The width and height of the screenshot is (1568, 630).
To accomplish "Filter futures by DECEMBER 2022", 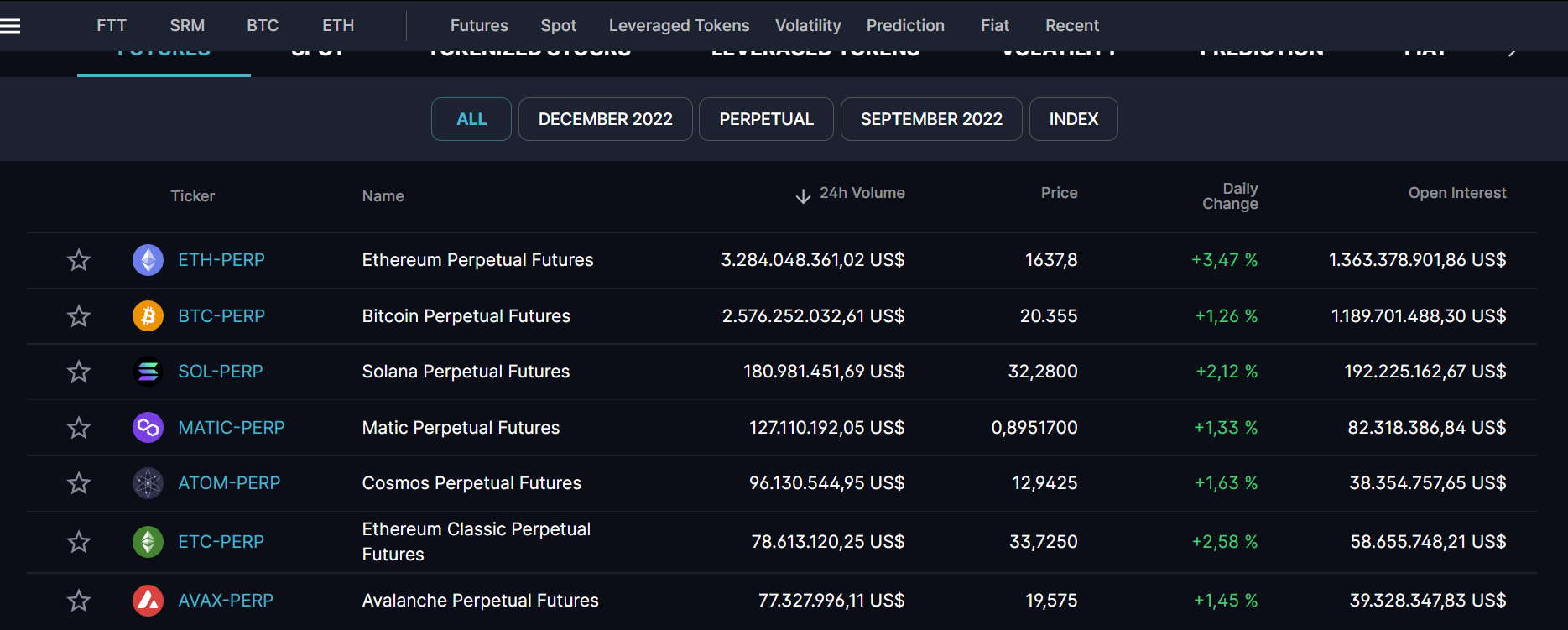I will click(605, 119).
